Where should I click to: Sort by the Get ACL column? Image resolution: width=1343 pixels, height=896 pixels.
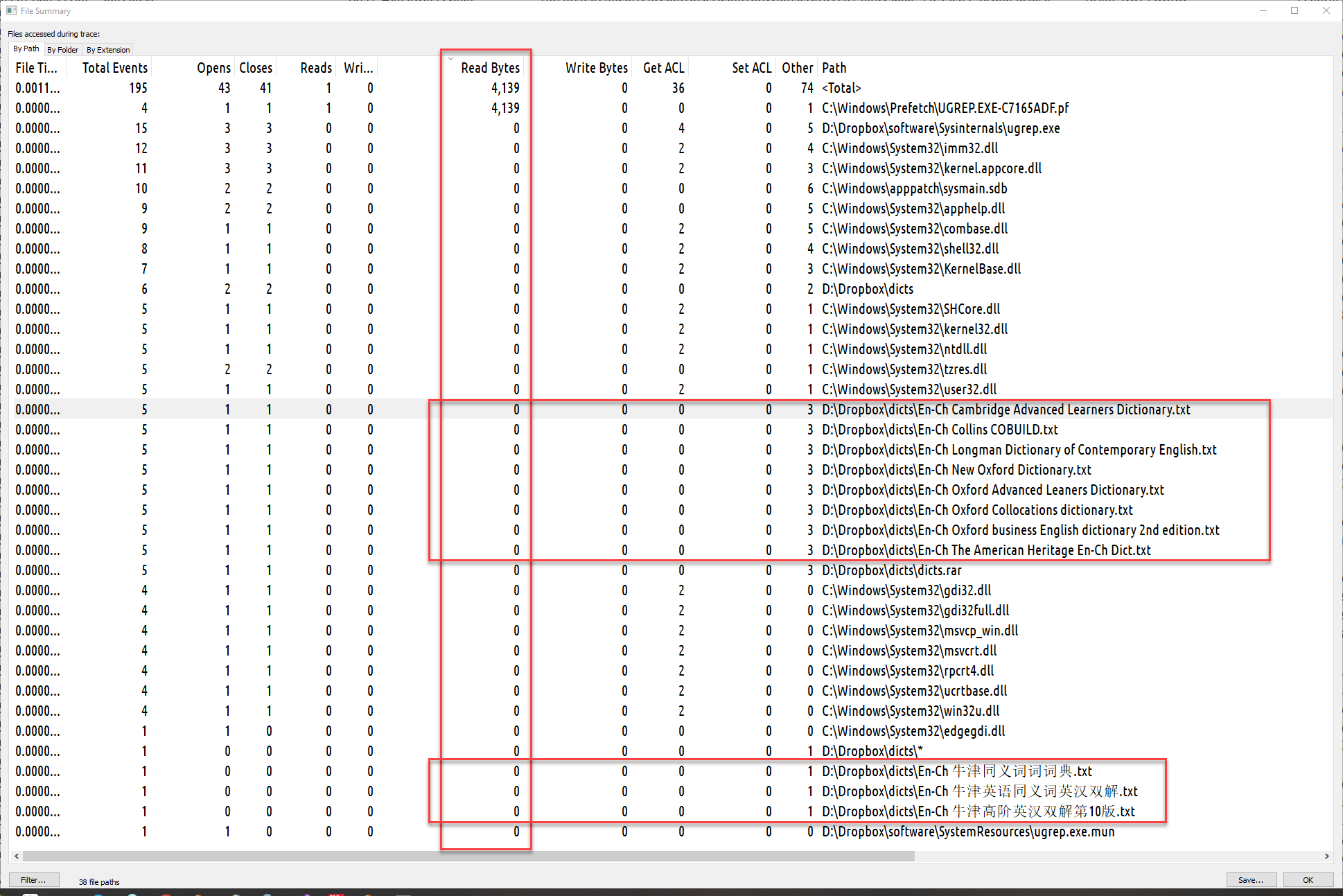pos(663,67)
